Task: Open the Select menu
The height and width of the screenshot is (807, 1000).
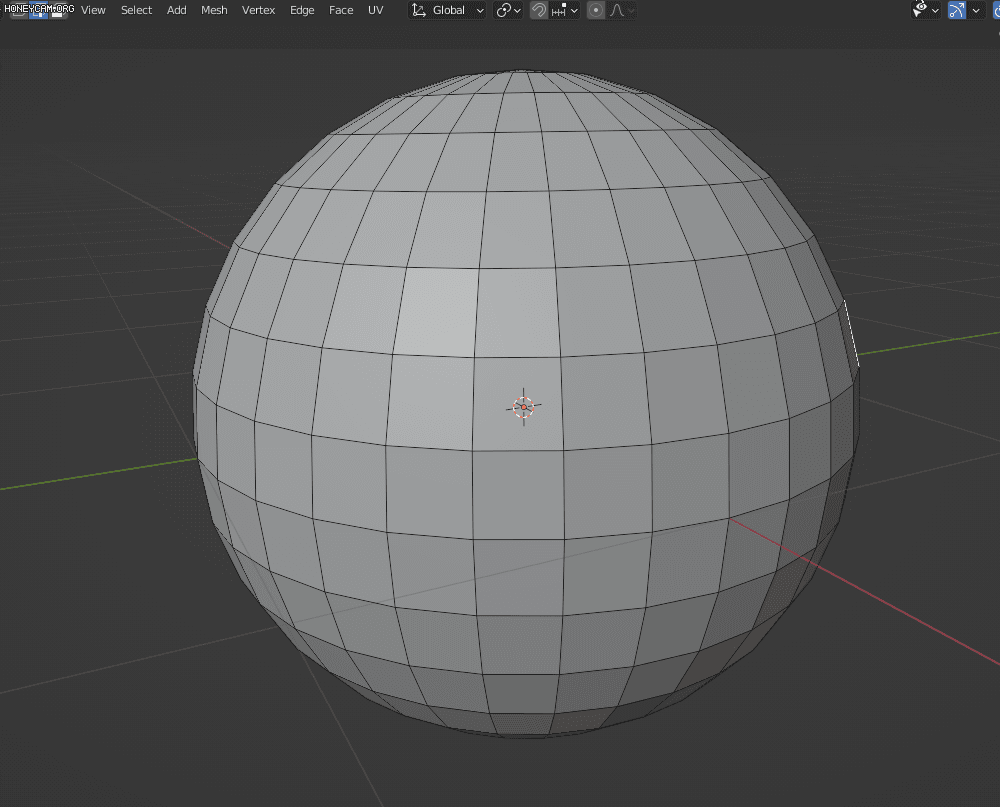Action: 136,10
